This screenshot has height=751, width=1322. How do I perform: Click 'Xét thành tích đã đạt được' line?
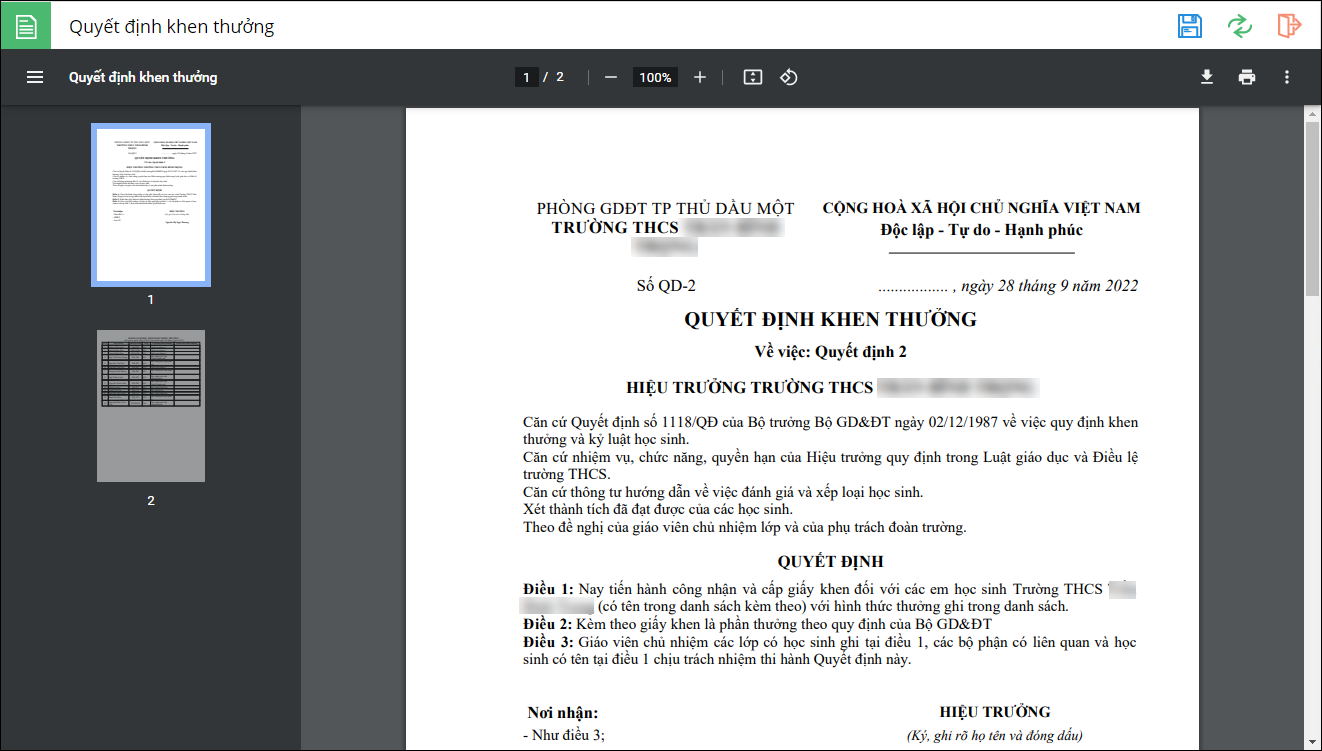click(658, 510)
